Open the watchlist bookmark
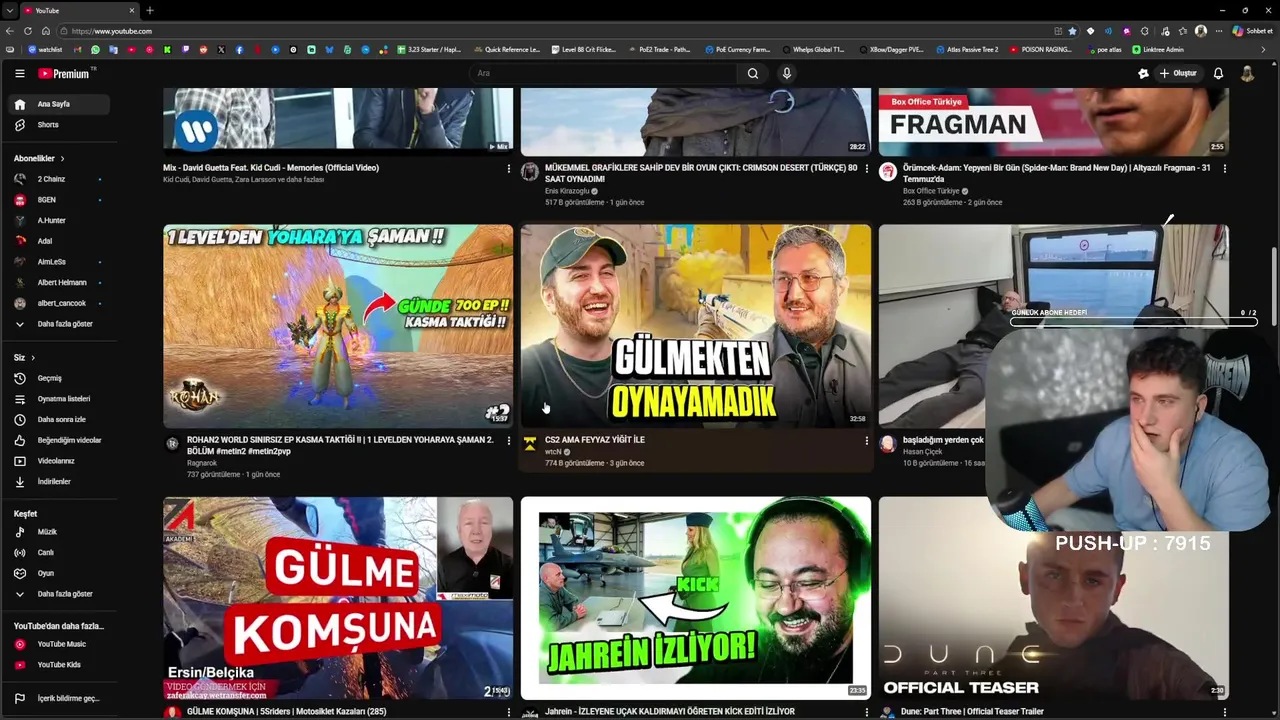The width and height of the screenshot is (1280, 720). pyautogui.click(x=45, y=49)
